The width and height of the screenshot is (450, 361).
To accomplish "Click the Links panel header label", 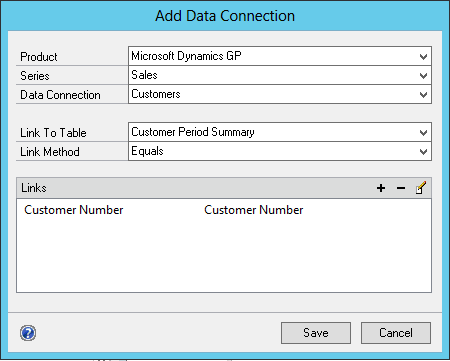I will pyautogui.click(x=34, y=188).
